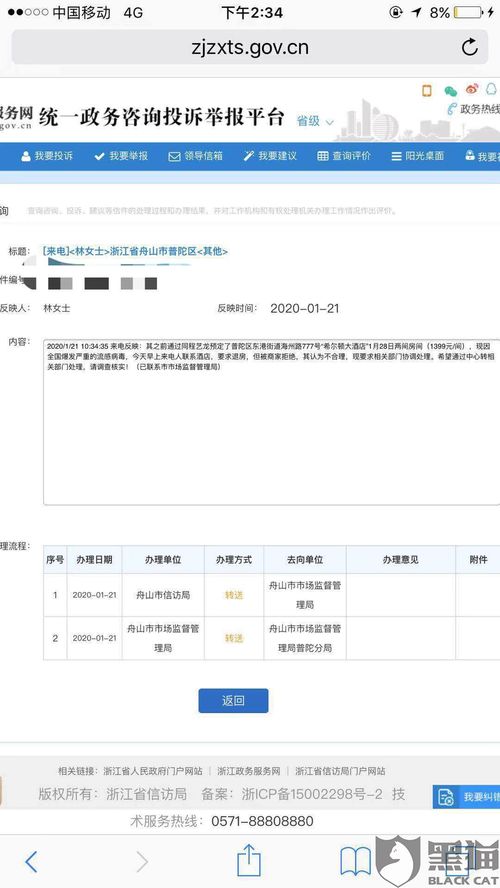
Task: Click the blue 返回 button
Action: coord(233,701)
